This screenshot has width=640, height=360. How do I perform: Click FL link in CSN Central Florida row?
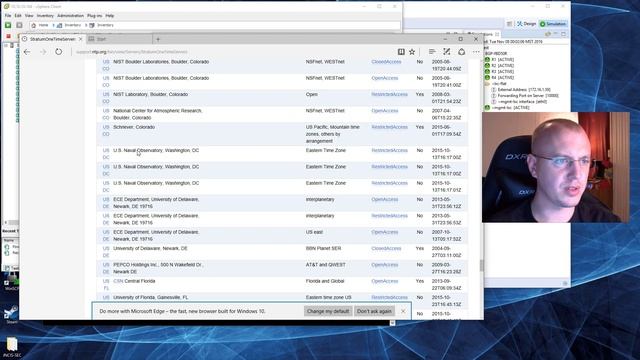(106, 288)
